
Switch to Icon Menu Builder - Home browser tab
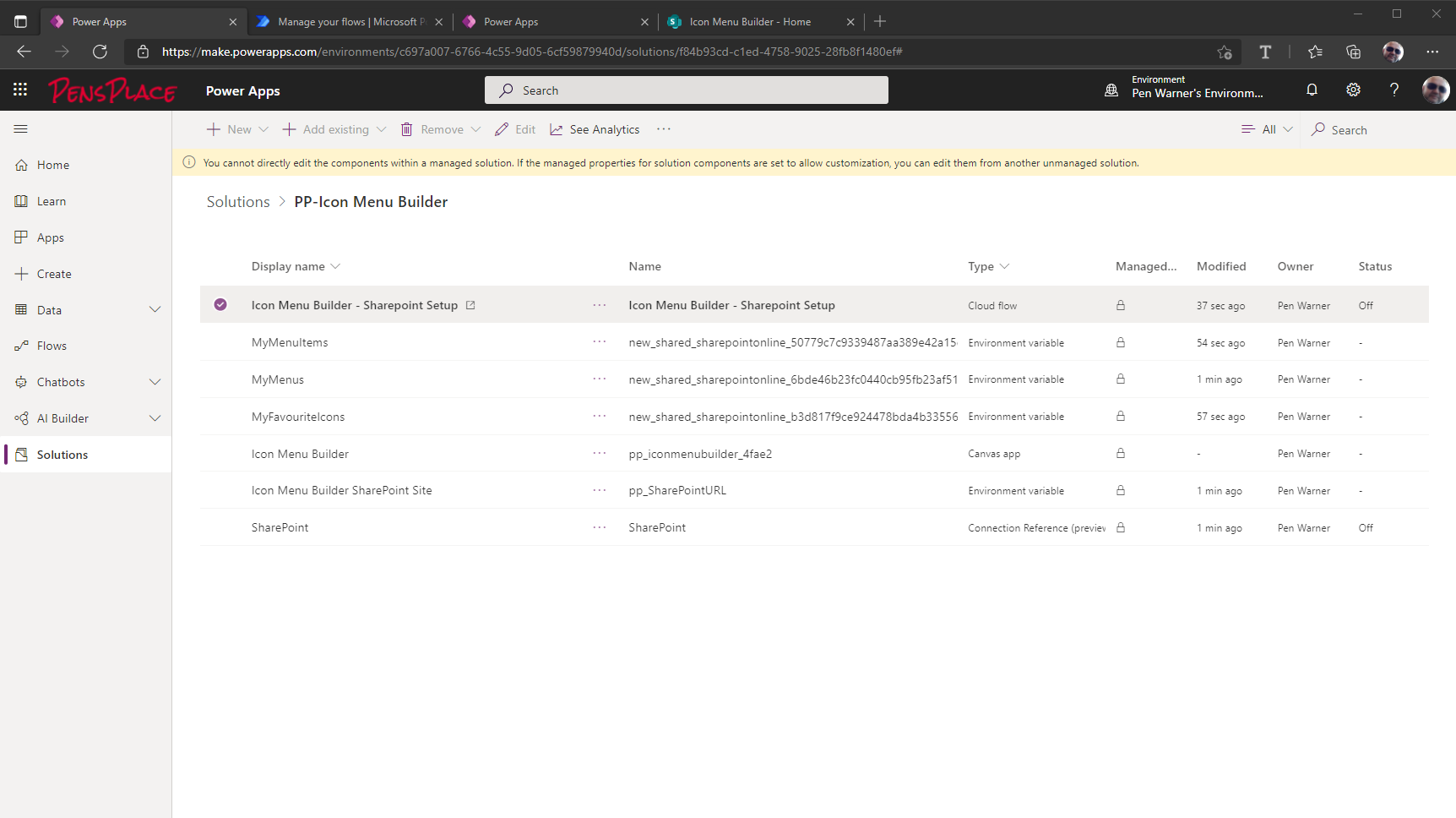(x=750, y=22)
